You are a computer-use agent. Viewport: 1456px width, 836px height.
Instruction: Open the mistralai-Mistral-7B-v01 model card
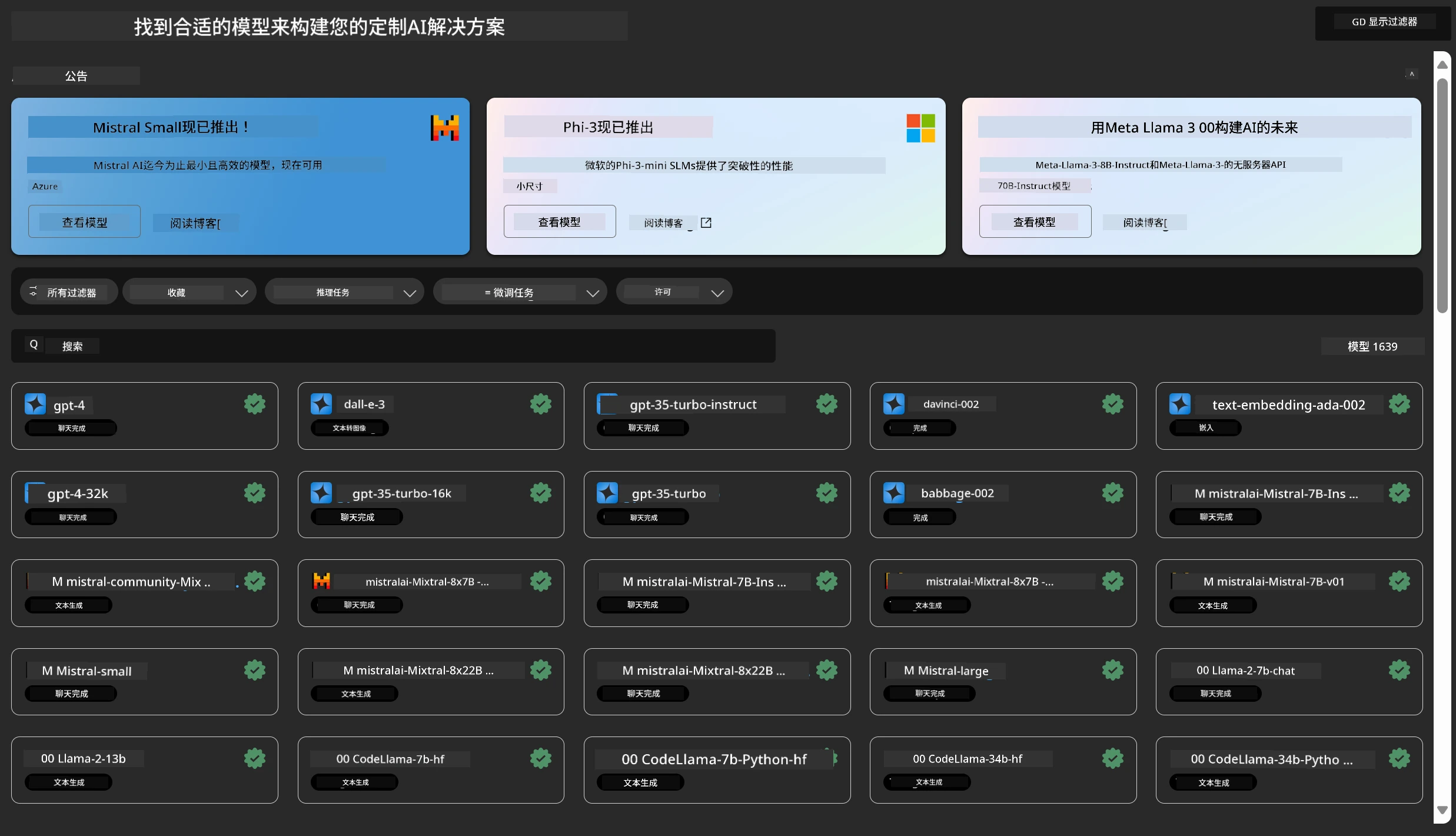pos(1289,593)
